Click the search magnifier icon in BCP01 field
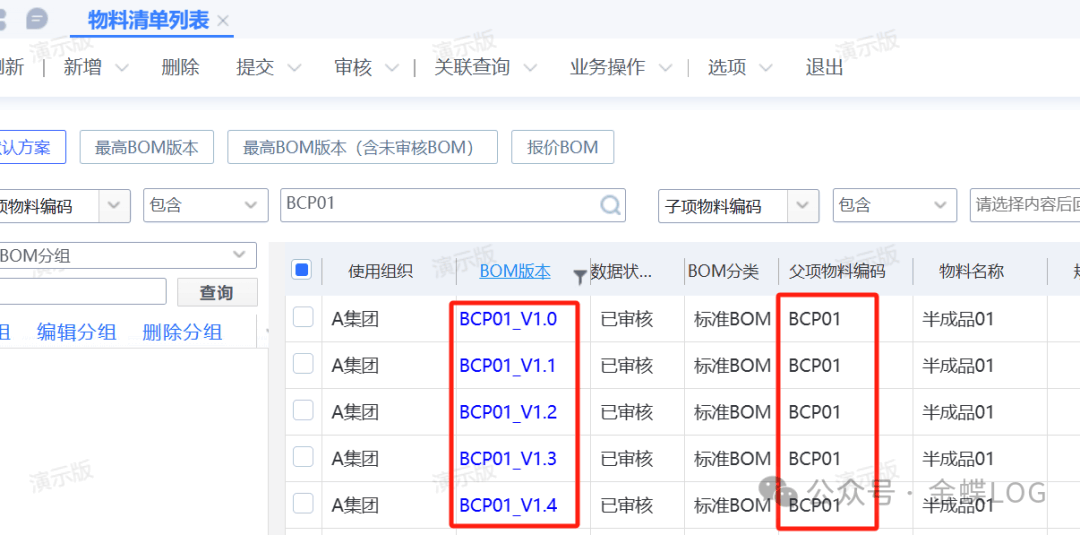The width and height of the screenshot is (1080, 535). pyautogui.click(x=610, y=205)
